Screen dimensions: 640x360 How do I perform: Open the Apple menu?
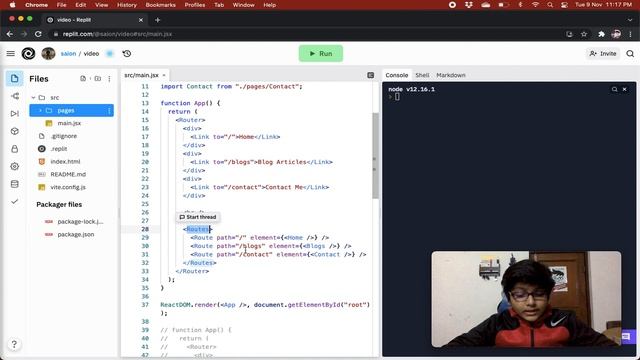pyautogui.click(x=13, y=5)
